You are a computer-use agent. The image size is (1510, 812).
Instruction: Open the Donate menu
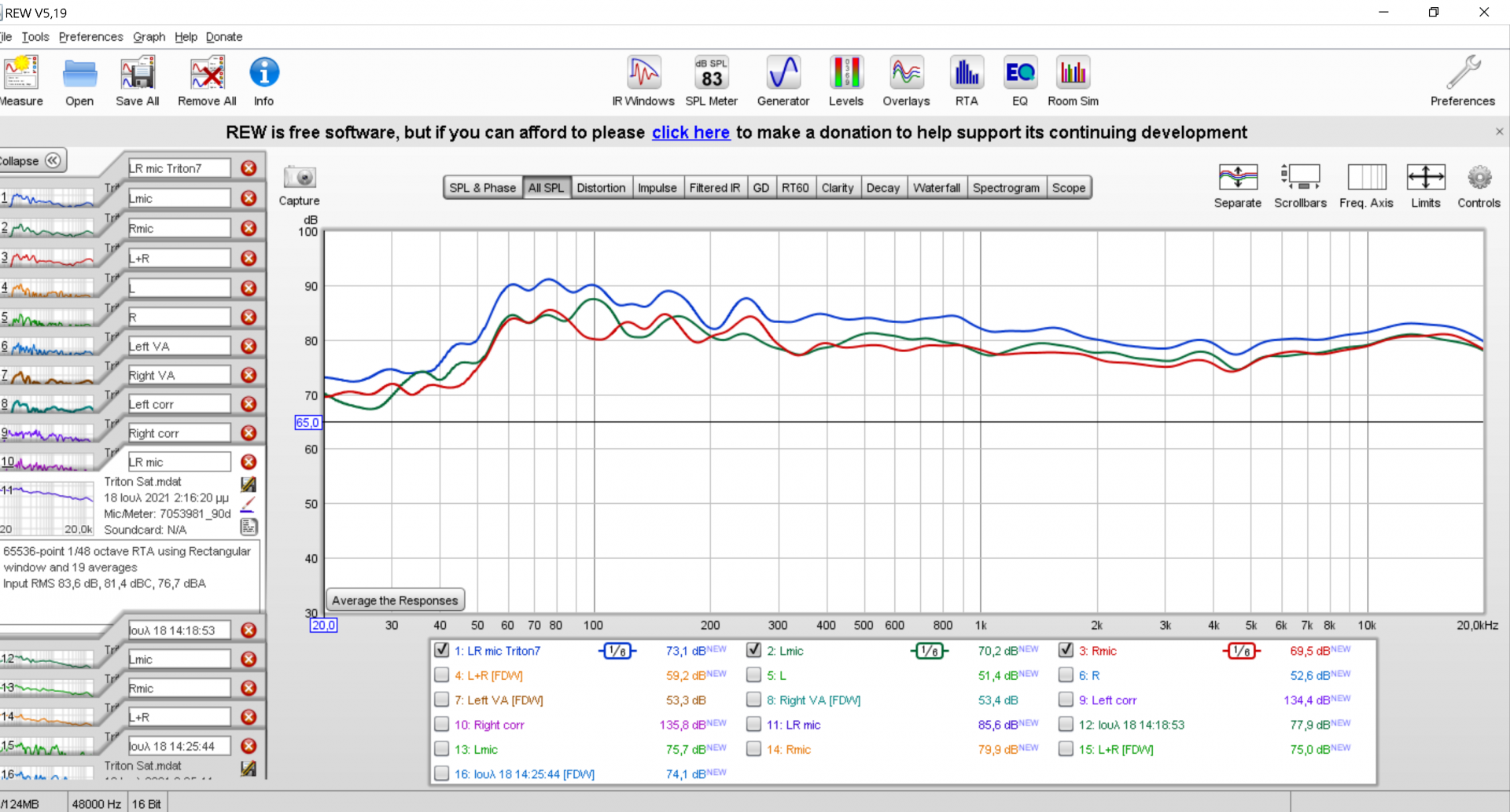tap(224, 37)
